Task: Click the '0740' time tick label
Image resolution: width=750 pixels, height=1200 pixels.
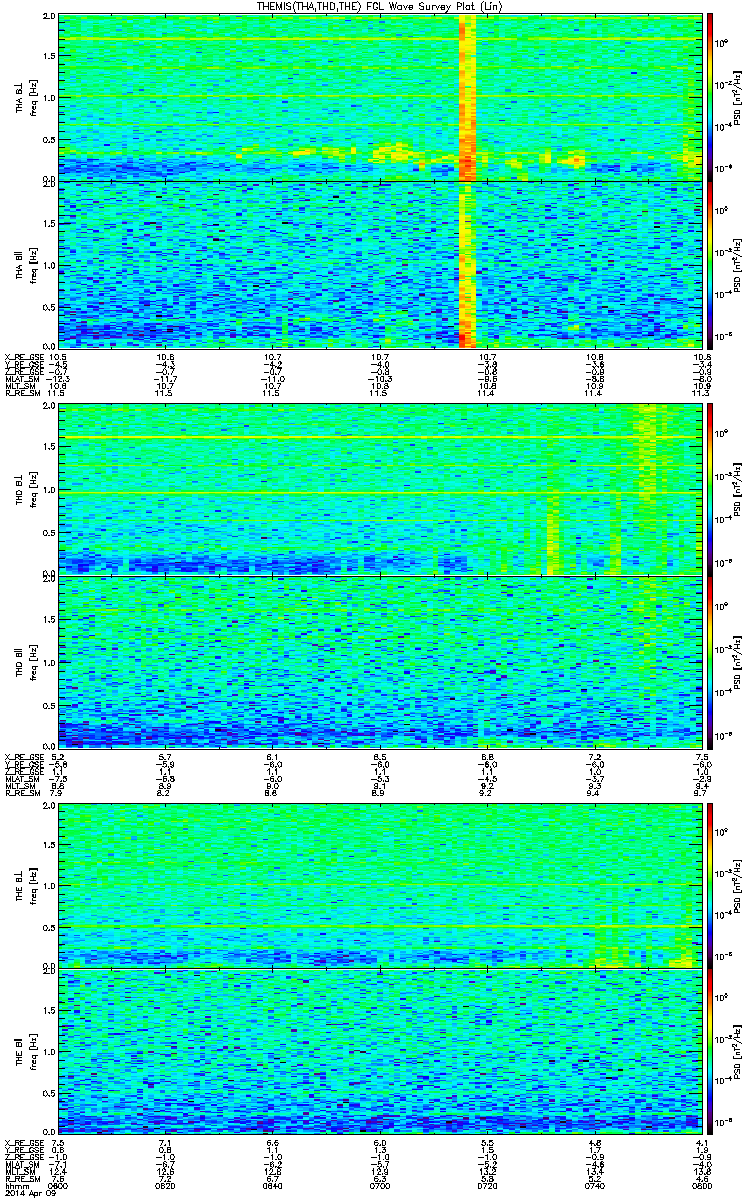Action: pos(594,1185)
